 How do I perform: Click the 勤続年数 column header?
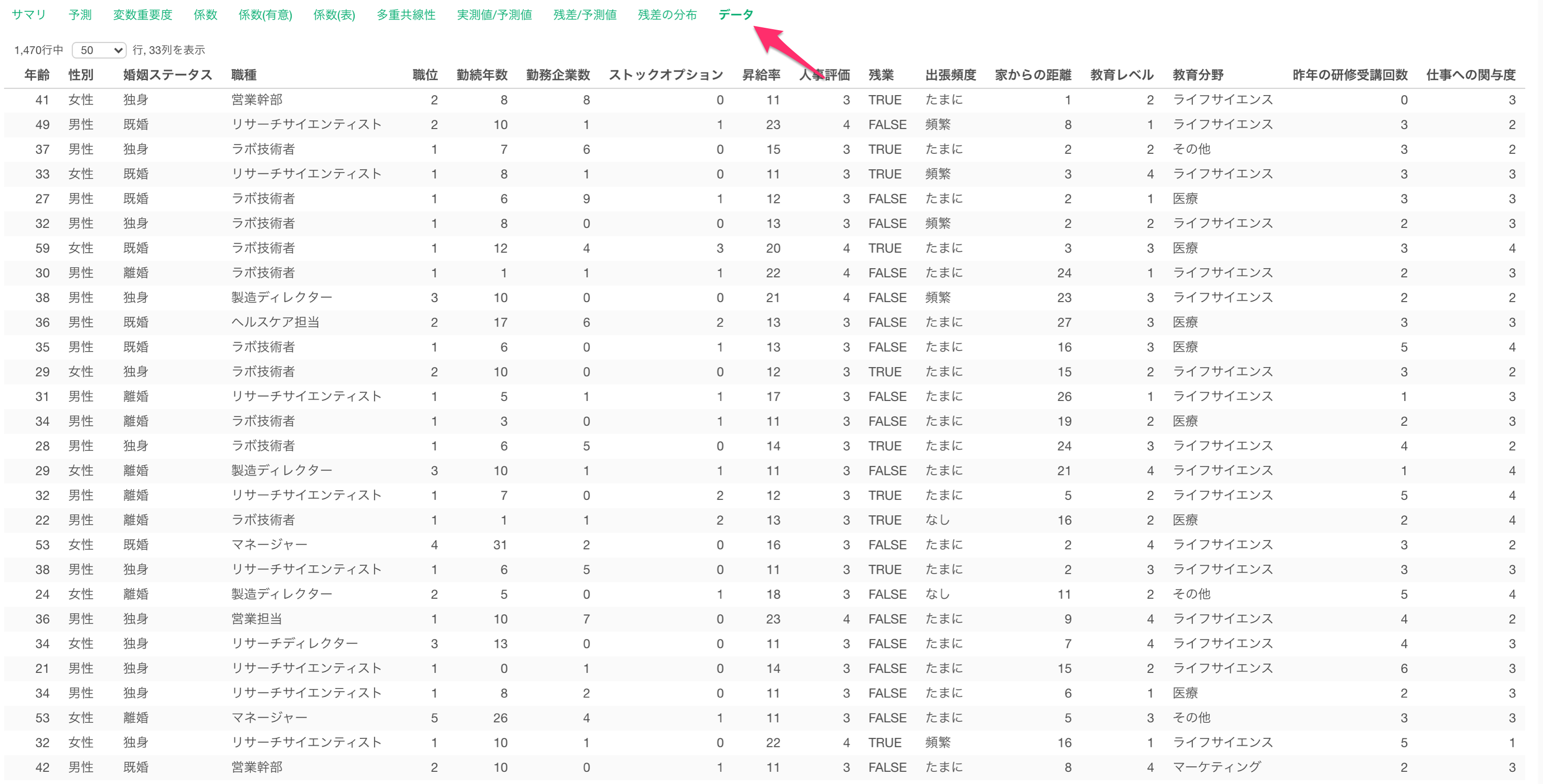(x=482, y=75)
